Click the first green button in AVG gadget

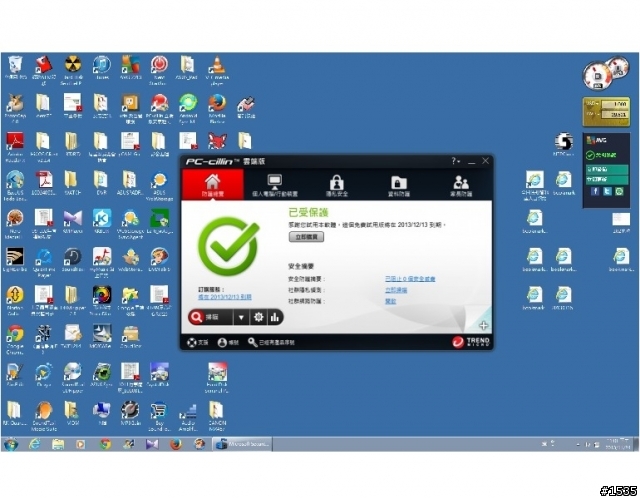click(x=607, y=169)
